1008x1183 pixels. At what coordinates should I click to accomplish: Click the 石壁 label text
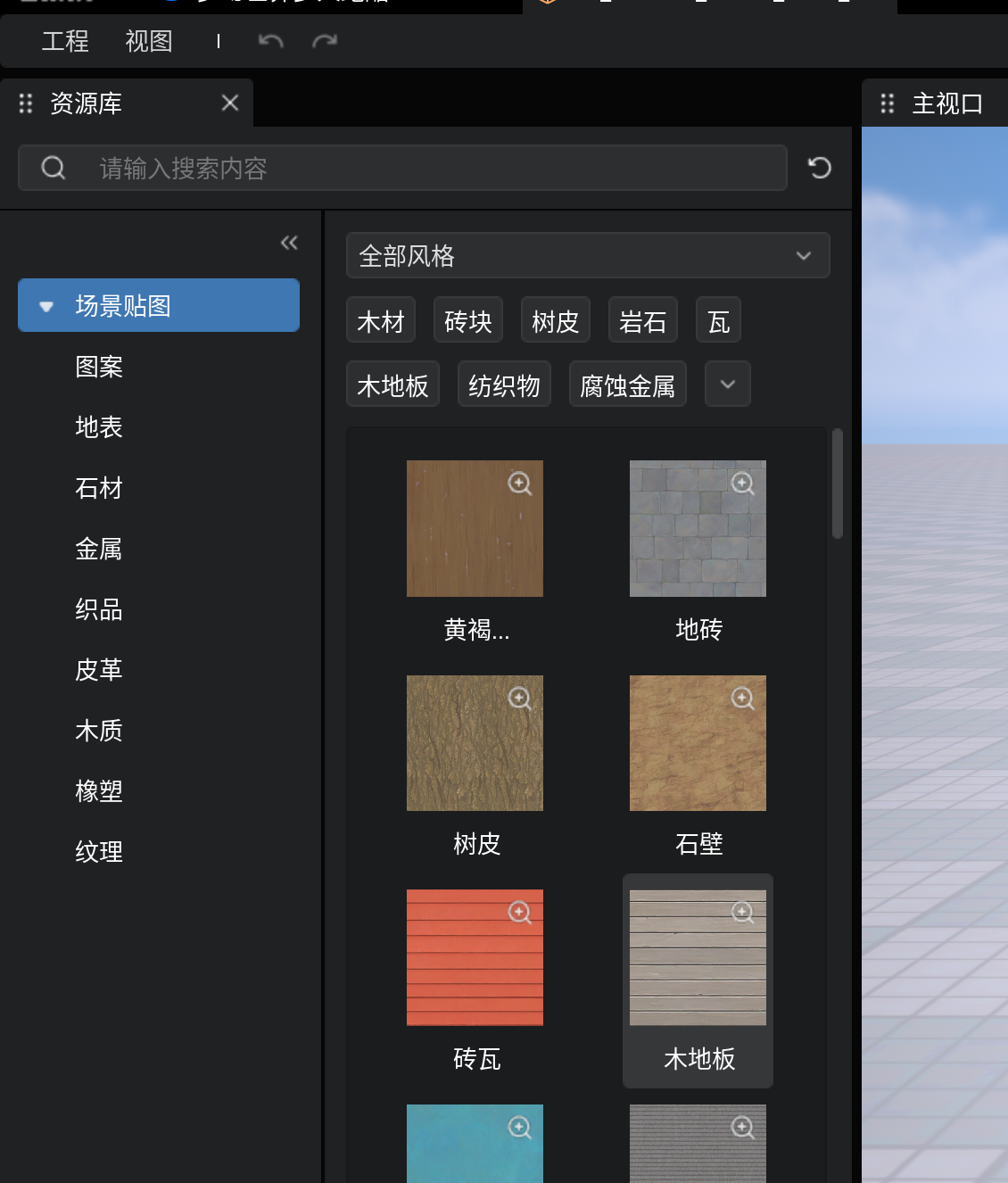[x=698, y=844]
